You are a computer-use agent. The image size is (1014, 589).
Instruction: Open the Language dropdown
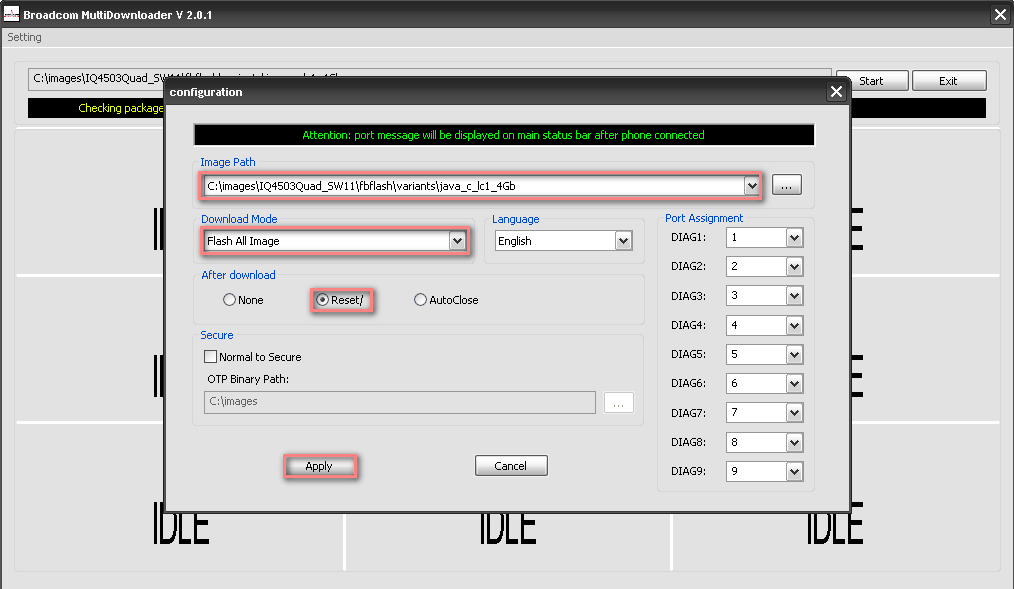pos(623,241)
